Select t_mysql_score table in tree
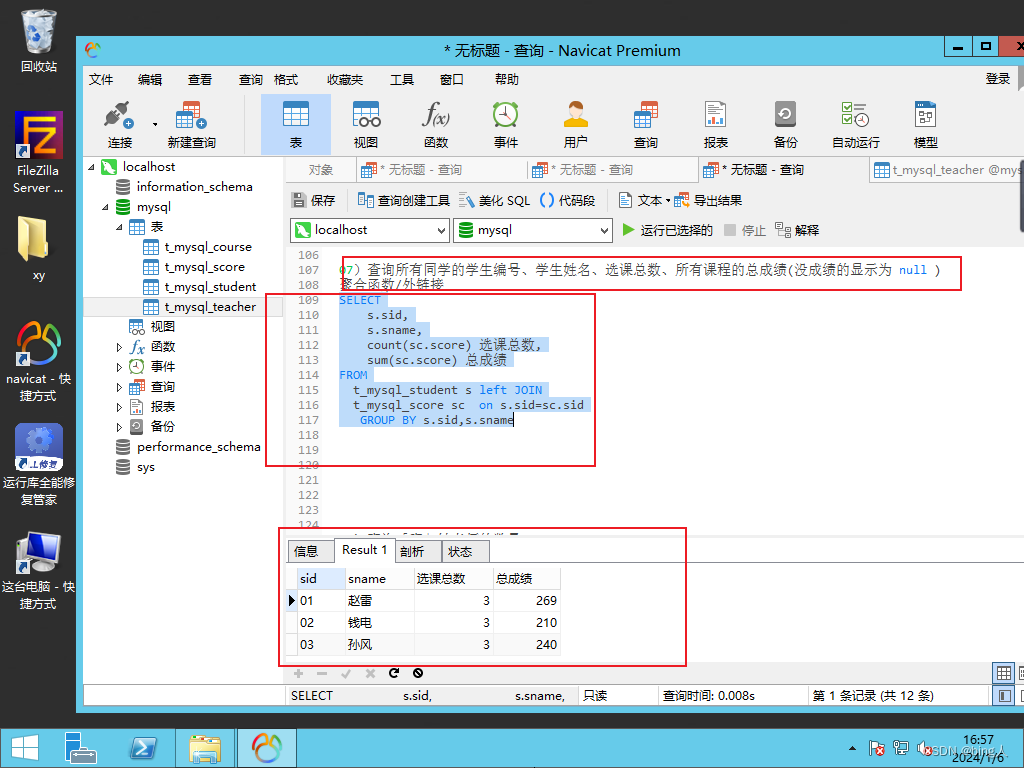Image resolution: width=1024 pixels, height=768 pixels. point(195,267)
